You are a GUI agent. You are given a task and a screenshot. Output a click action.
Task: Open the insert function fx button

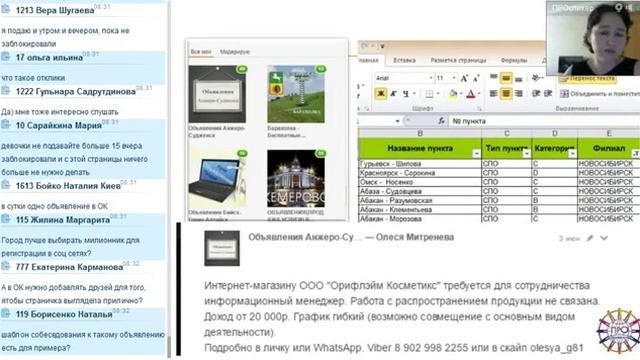tap(441, 121)
